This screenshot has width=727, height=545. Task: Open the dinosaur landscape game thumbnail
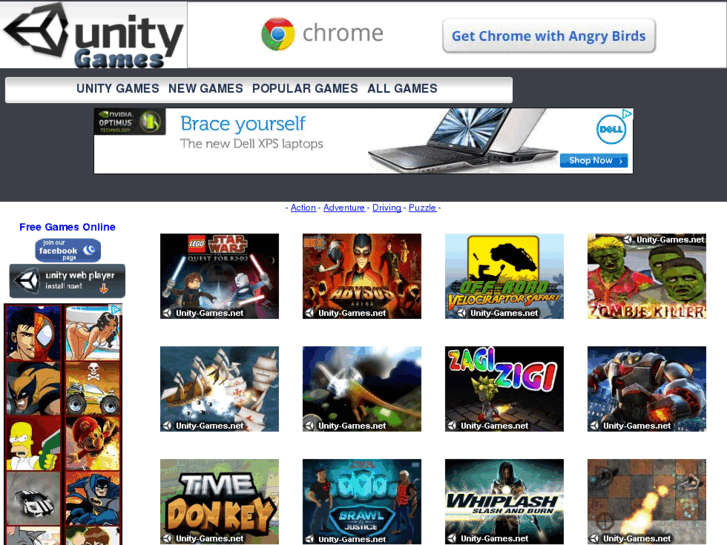[x=362, y=389]
